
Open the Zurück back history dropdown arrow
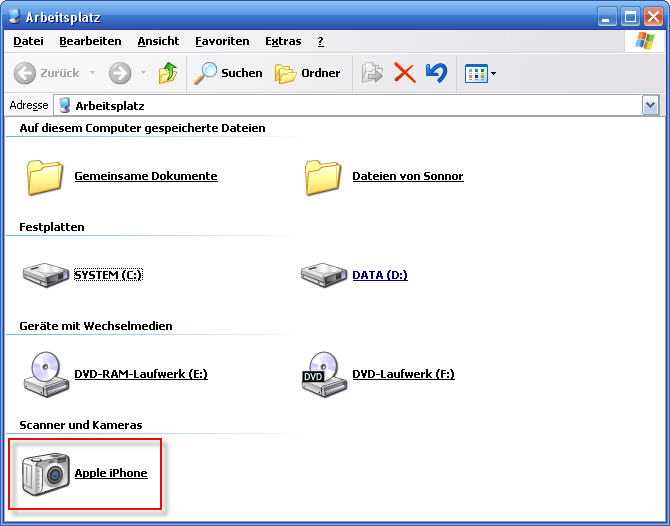click(92, 73)
